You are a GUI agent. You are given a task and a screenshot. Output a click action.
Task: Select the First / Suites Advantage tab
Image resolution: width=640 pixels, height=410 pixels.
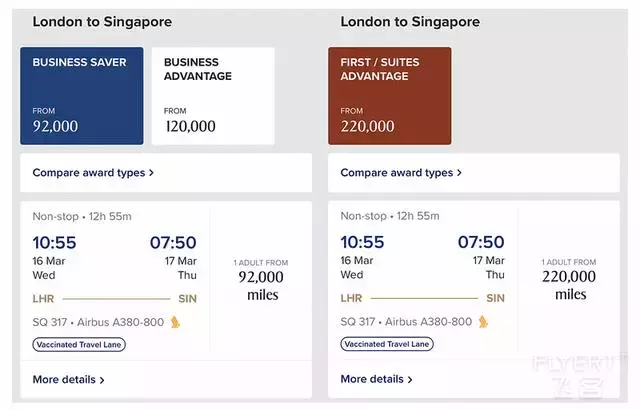[389, 95]
